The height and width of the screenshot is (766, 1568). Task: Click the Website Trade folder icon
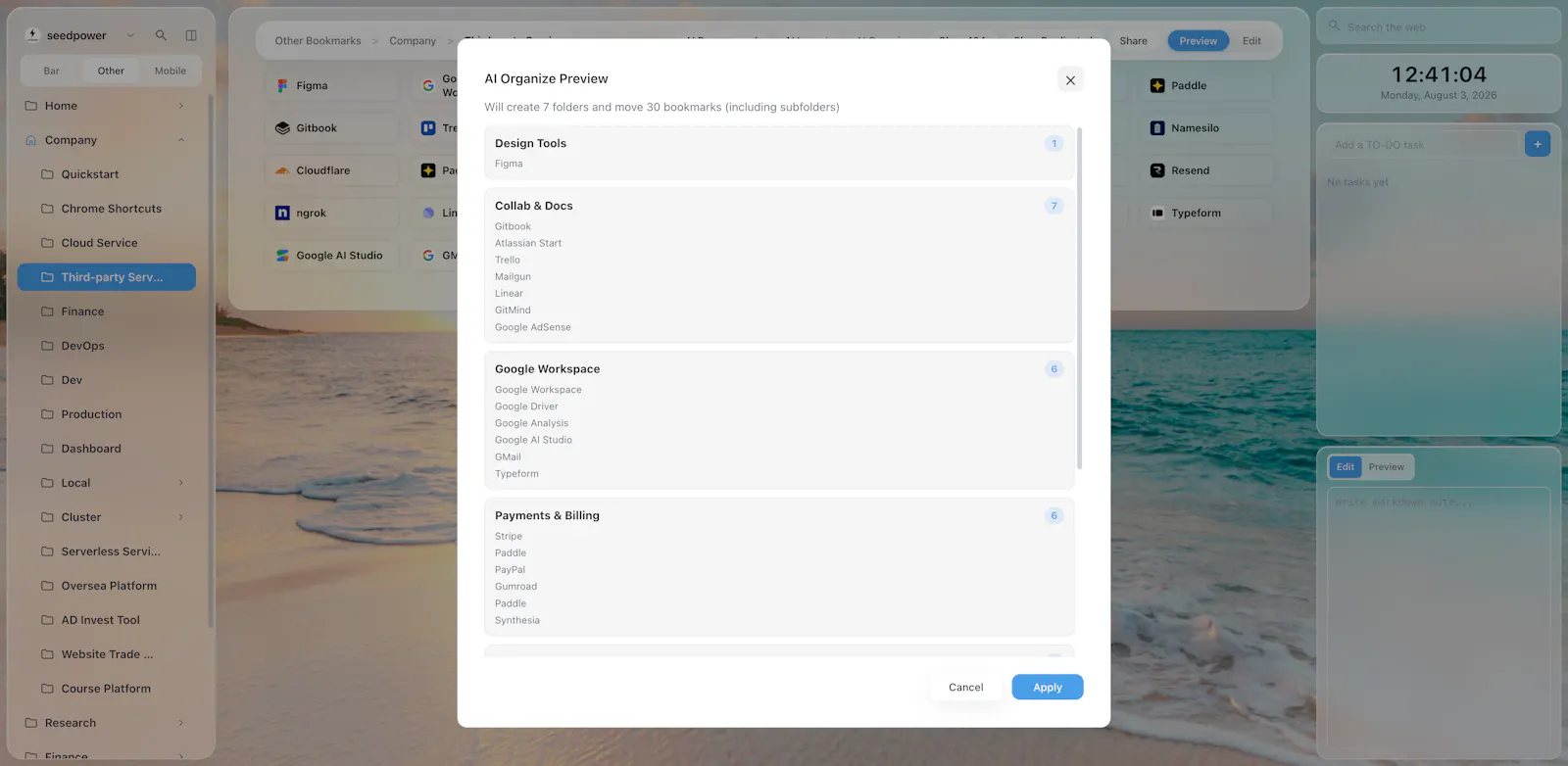tap(47, 654)
